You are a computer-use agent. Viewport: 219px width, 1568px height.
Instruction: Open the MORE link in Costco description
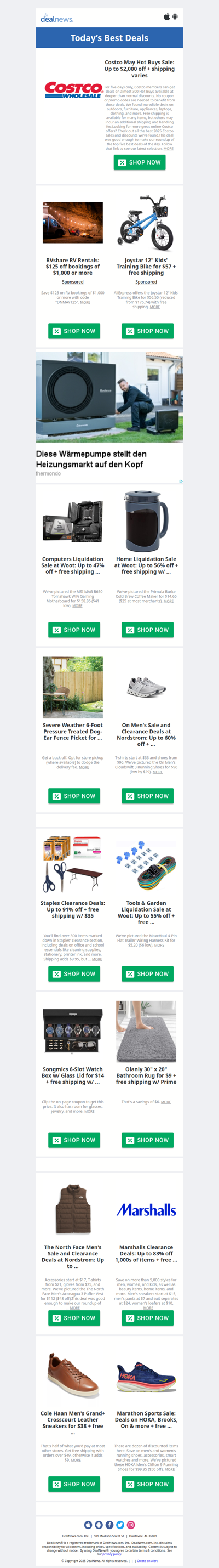169,149
